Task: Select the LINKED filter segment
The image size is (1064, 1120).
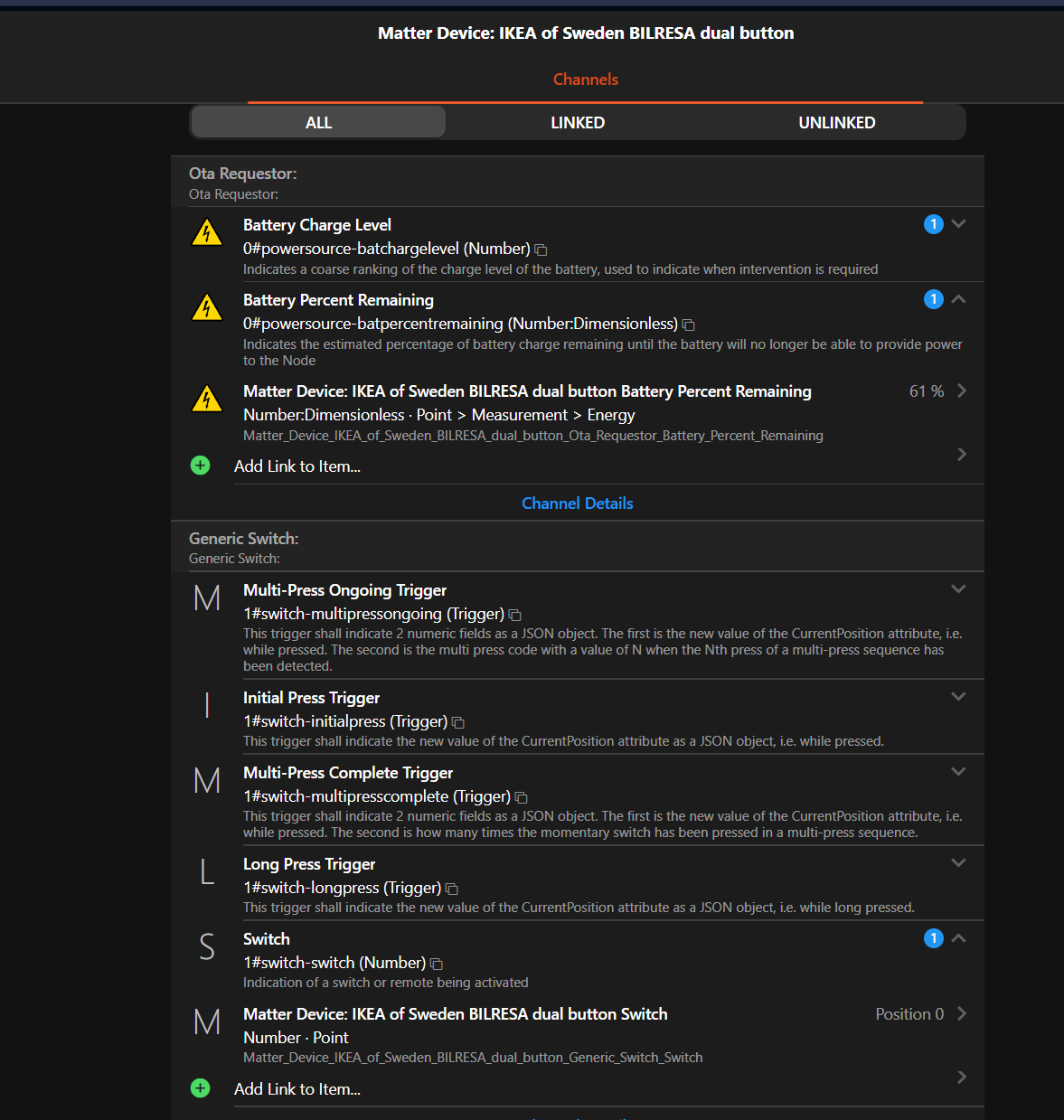Action: [578, 123]
